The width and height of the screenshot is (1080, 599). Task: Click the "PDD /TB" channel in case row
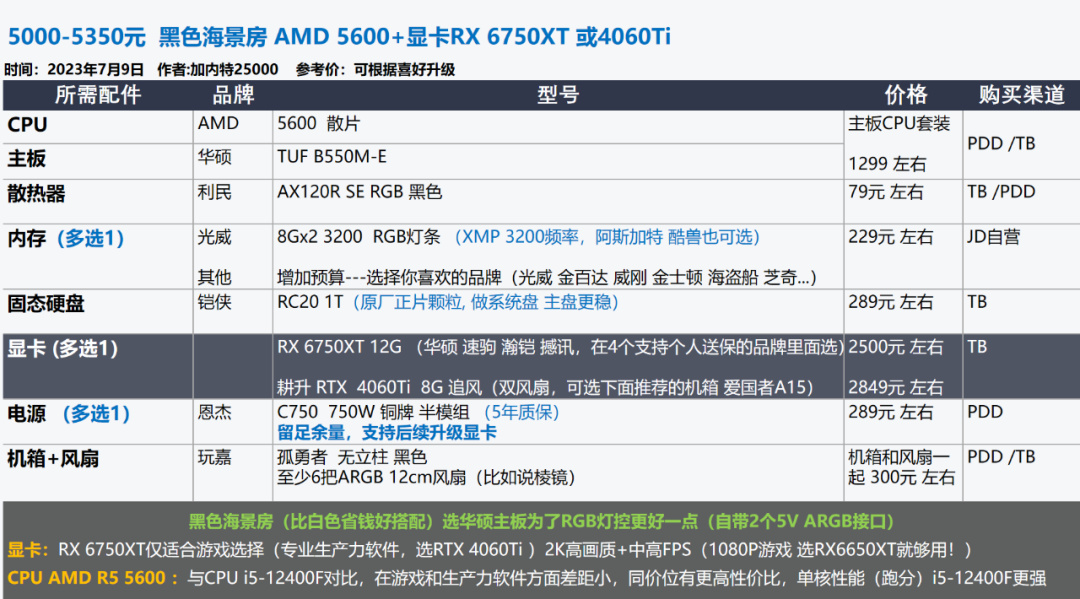(x=1001, y=457)
